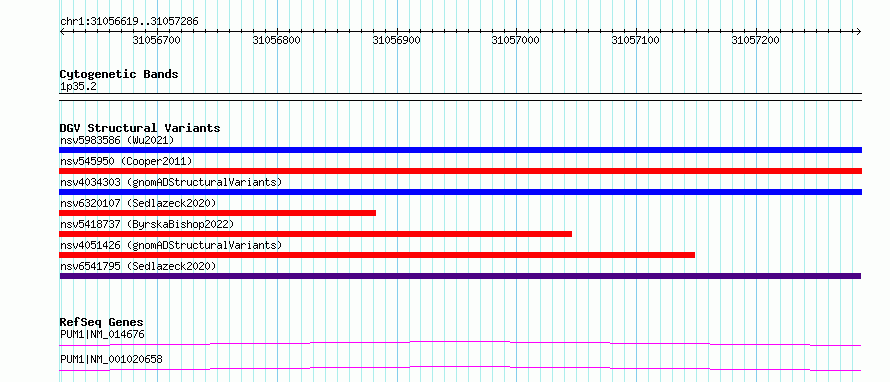Select the red nsv545950 Cooper2011 bar
This screenshot has width=890, height=382.
tap(460, 171)
